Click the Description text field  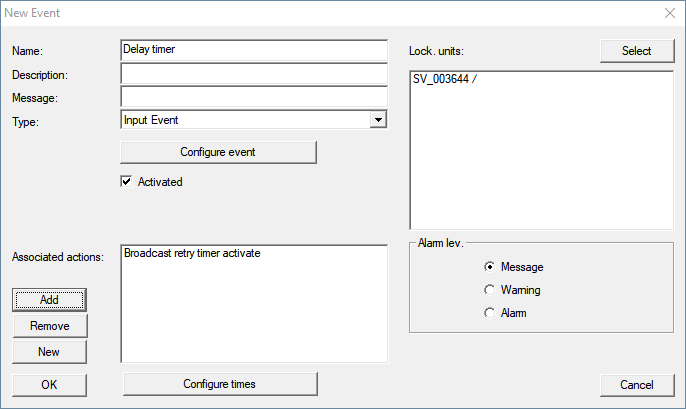click(x=253, y=74)
